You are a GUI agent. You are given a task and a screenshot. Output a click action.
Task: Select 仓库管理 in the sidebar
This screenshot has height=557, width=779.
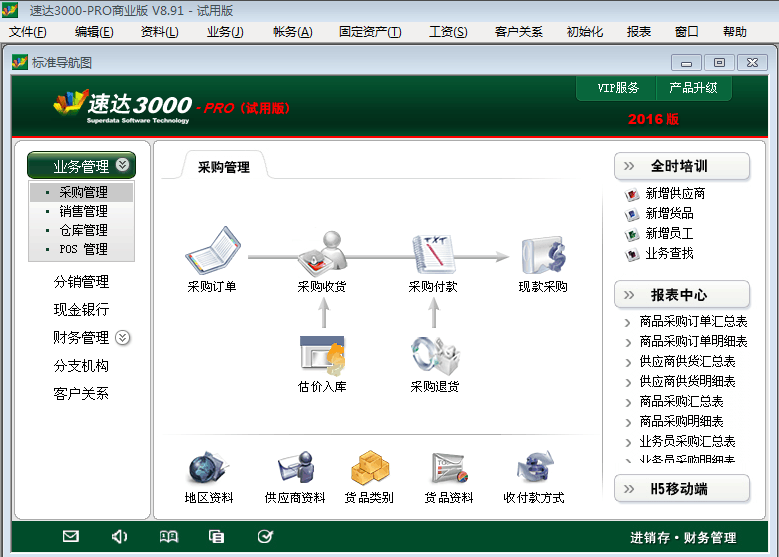tap(81, 230)
